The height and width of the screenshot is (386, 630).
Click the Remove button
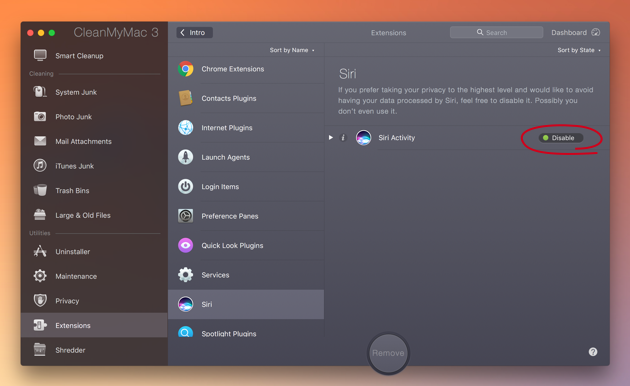tap(388, 353)
